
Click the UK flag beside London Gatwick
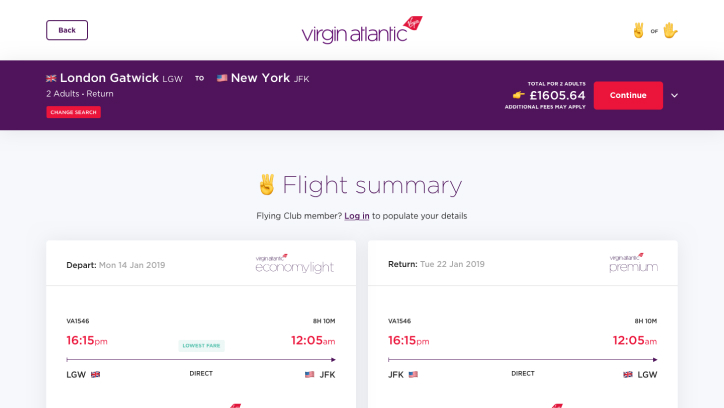[51, 78]
